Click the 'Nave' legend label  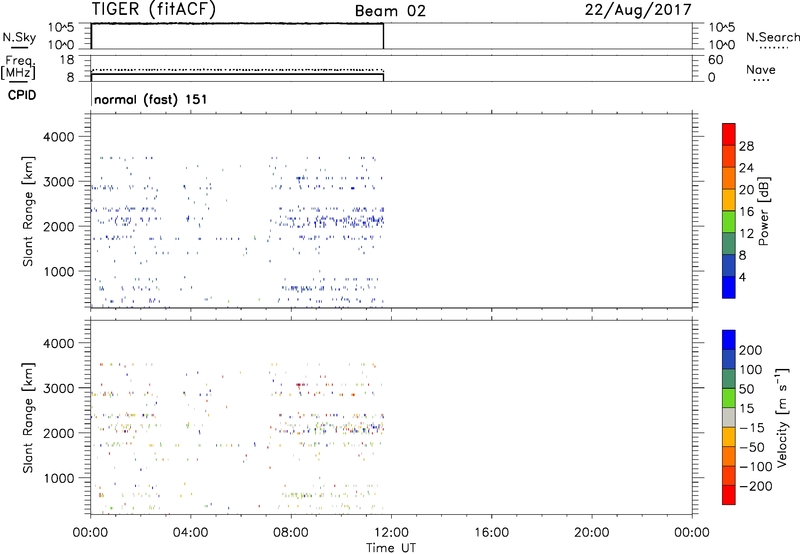click(x=761, y=70)
